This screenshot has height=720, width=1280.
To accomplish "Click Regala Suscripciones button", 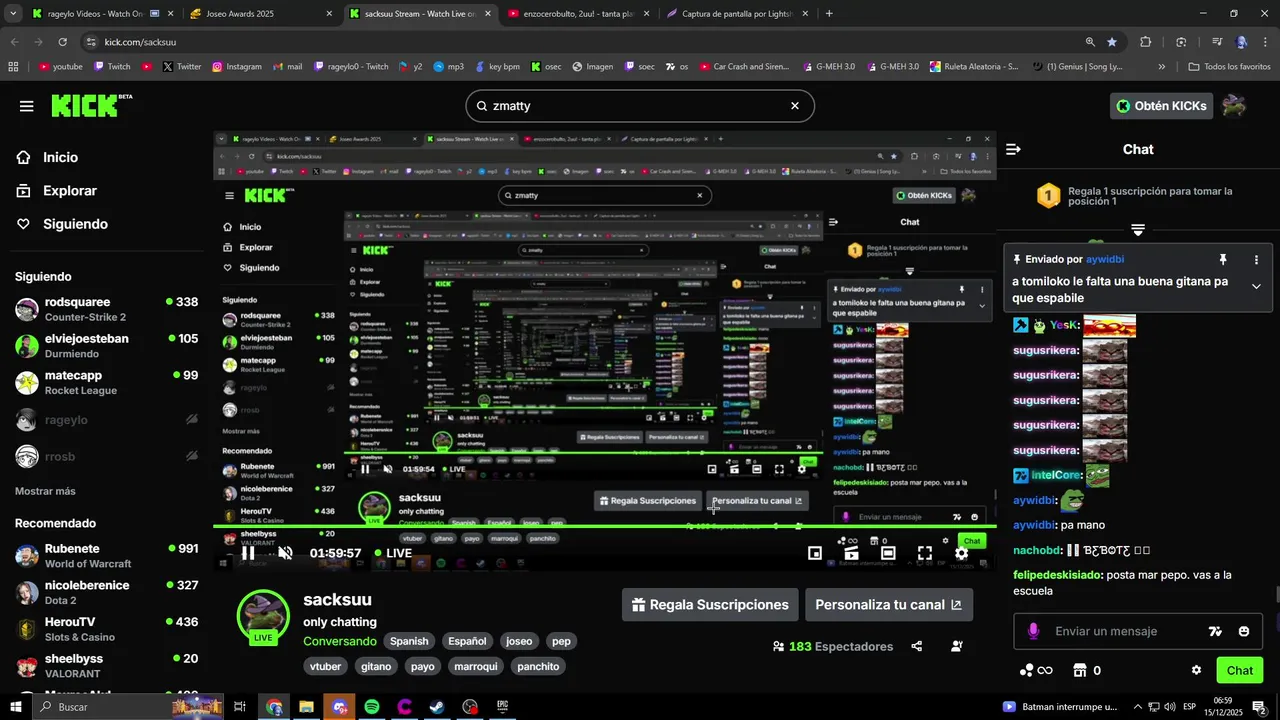I will [710, 605].
